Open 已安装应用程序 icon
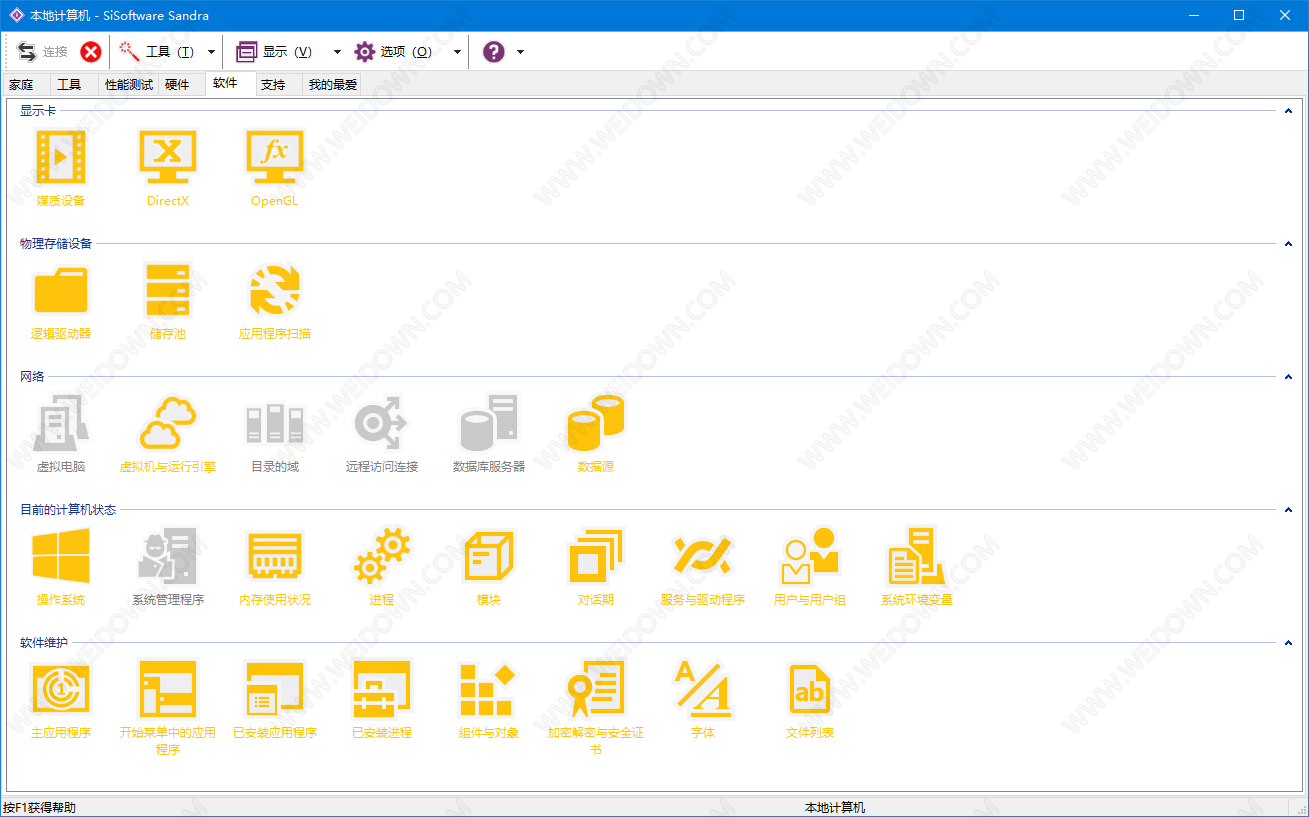 pos(275,689)
